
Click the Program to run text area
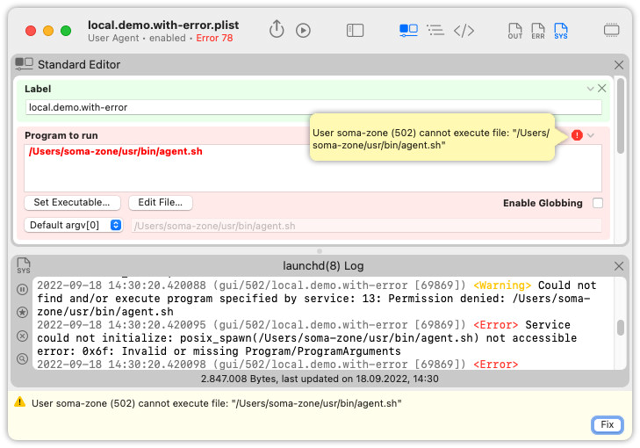tap(313, 168)
